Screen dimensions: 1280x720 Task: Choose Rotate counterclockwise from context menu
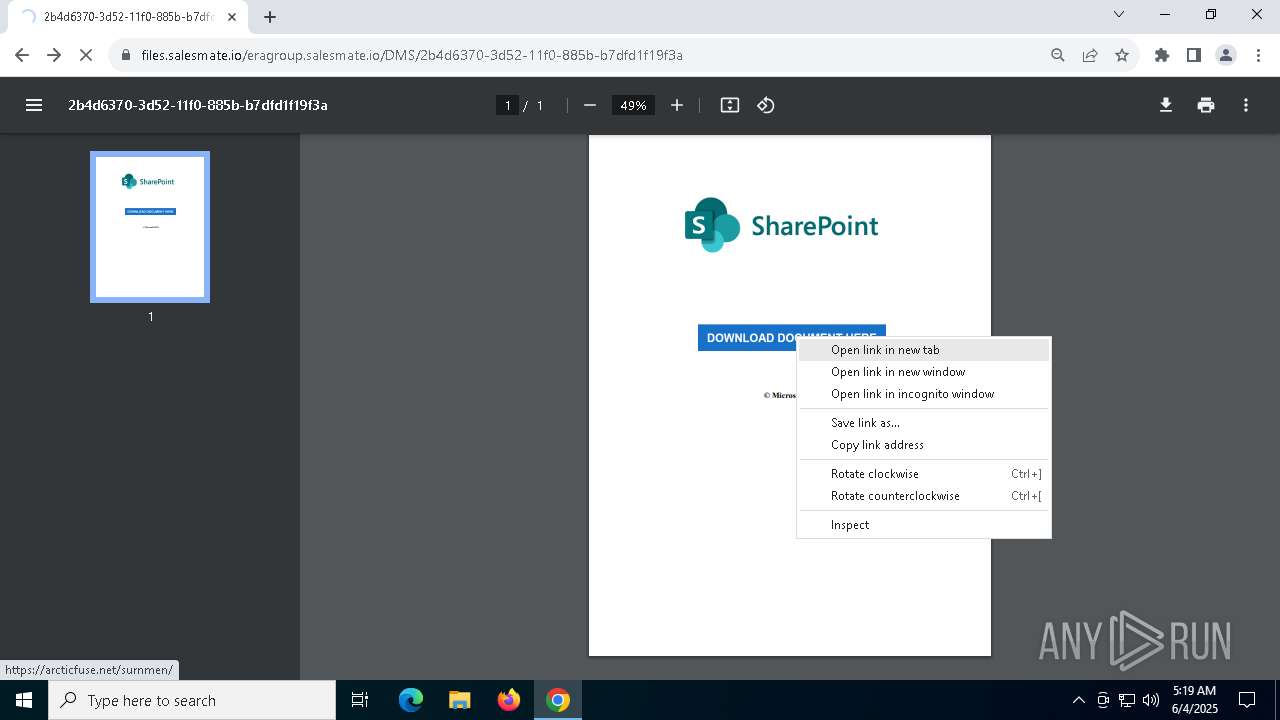(924, 496)
